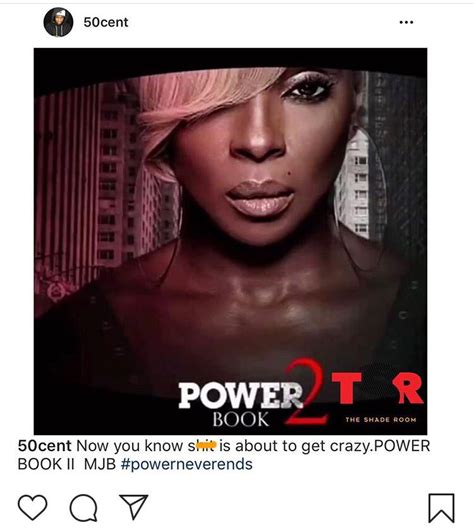The height and width of the screenshot is (532, 474).
Task: Click the MJB text in the caption
Action: coord(100,464)
